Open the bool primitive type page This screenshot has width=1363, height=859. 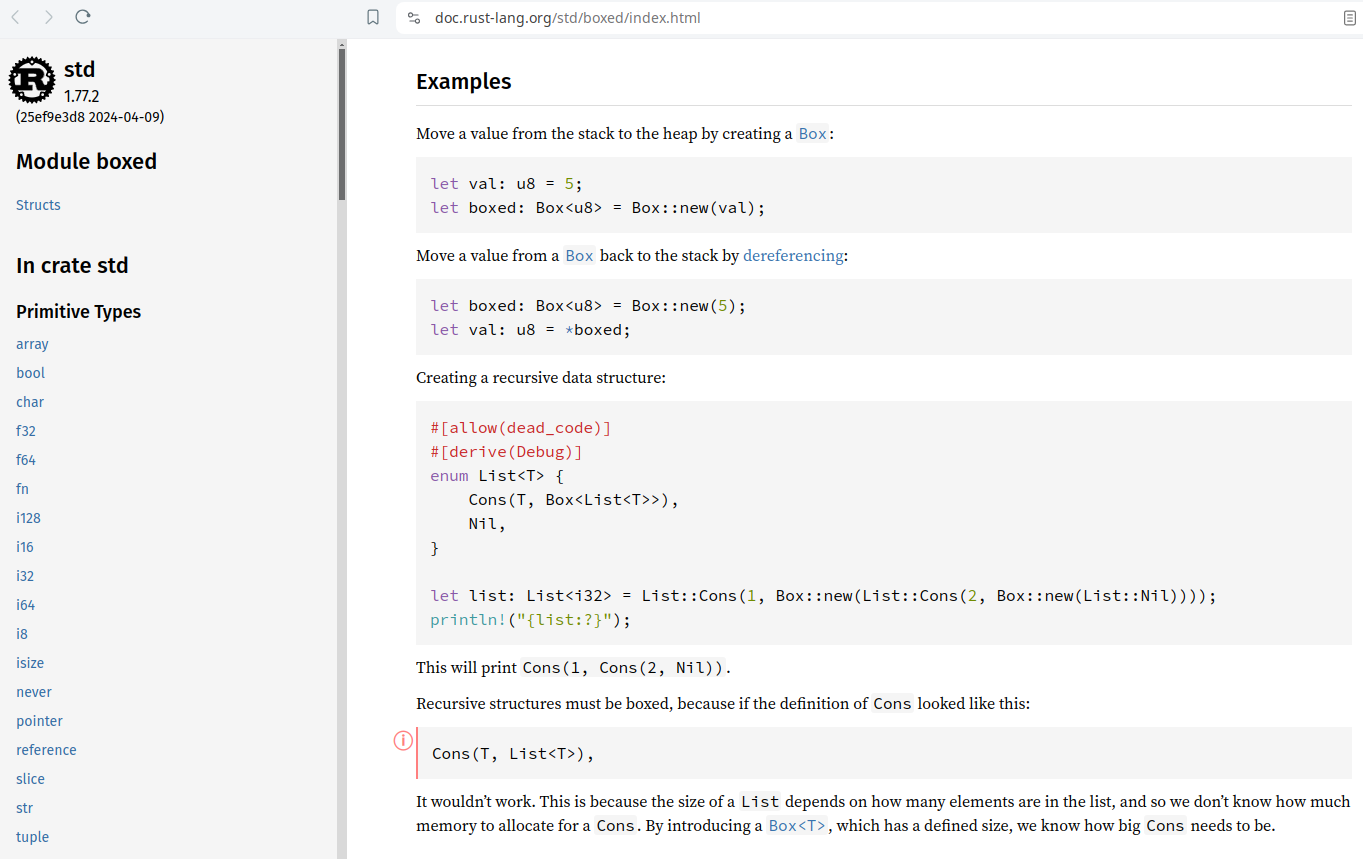30,373
